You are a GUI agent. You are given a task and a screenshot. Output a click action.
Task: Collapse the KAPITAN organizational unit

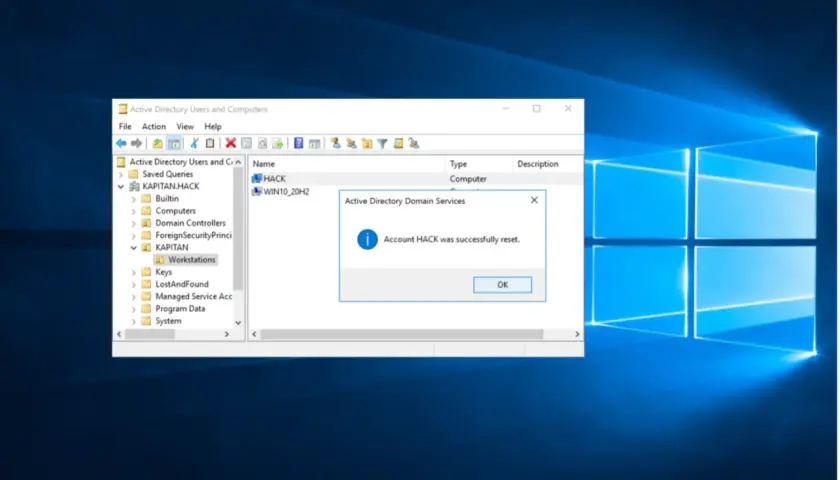coord(133,248)
